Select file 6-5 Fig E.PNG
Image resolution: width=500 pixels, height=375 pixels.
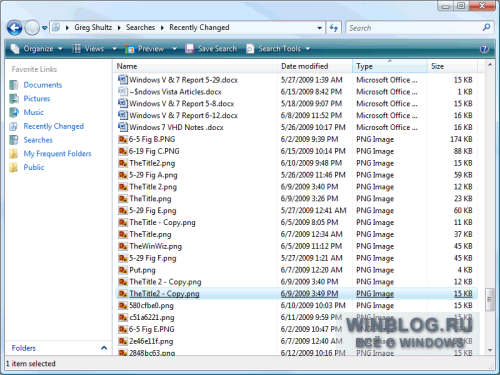click(152, 329)
